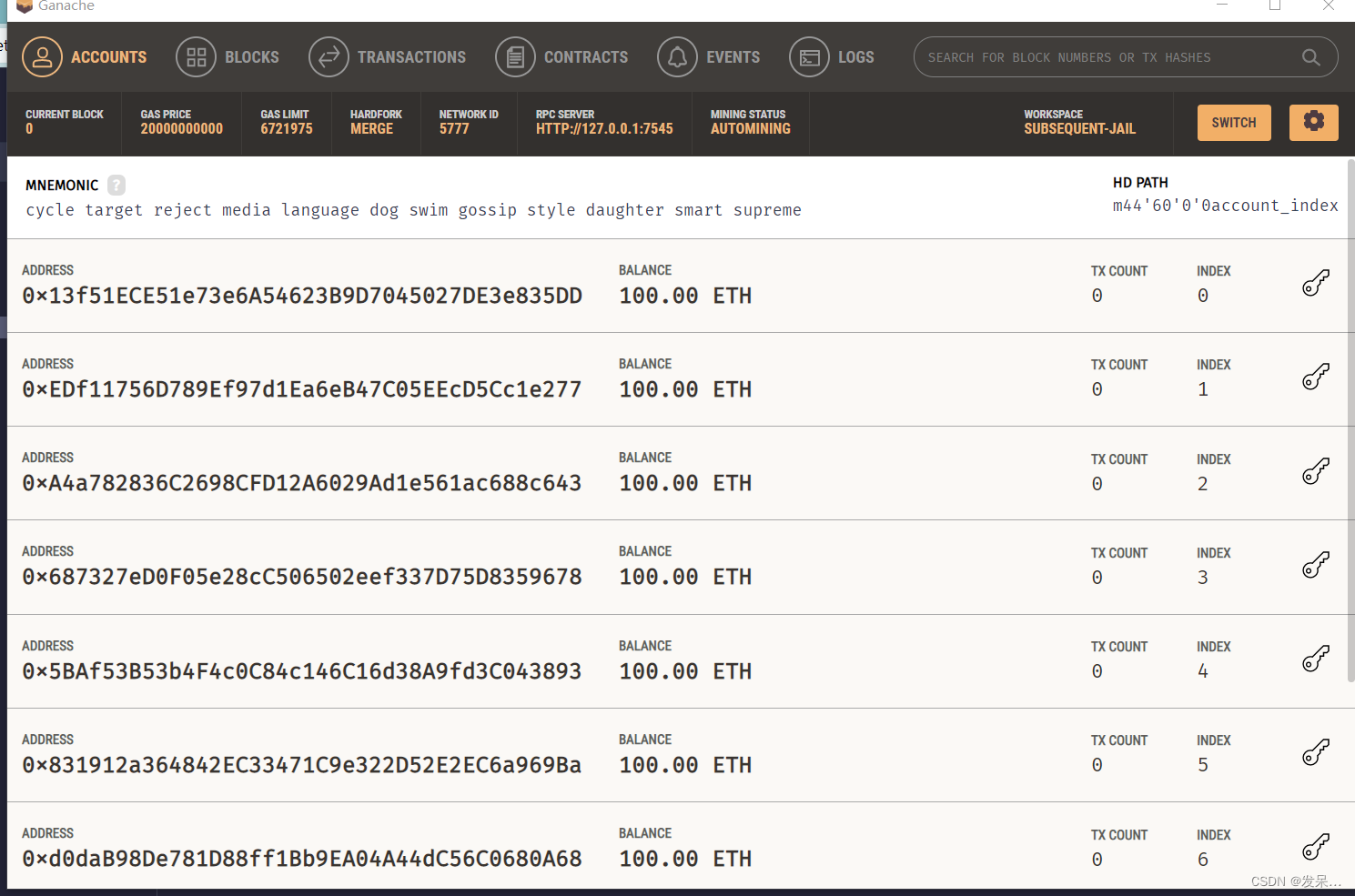
Task: Select address 0xA4a782836C2698CFD12A6029Ad1e561ac688c643
Action: point(302,483)
